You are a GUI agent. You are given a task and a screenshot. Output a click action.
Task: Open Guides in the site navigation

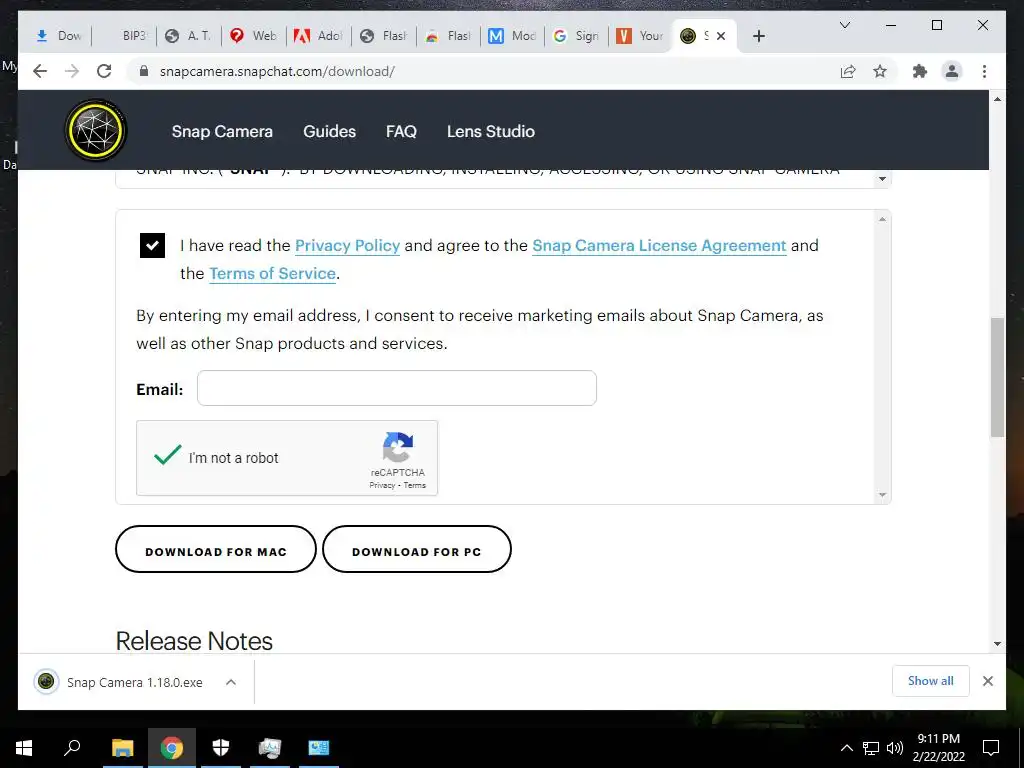pyautogui.click(x=329, y=131)
